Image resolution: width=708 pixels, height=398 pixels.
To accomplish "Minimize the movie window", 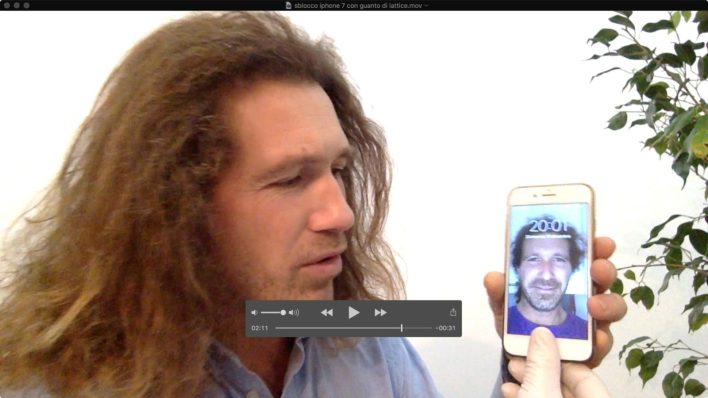I will coord(16,5).
